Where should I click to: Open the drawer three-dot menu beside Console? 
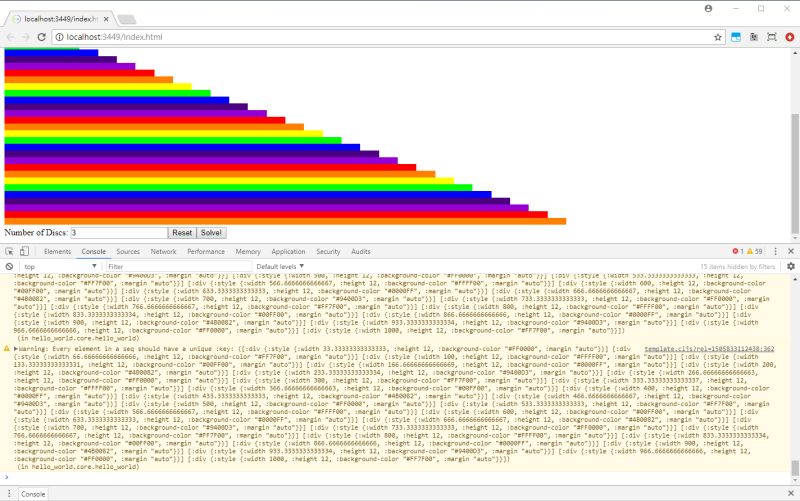coord(9,493)
